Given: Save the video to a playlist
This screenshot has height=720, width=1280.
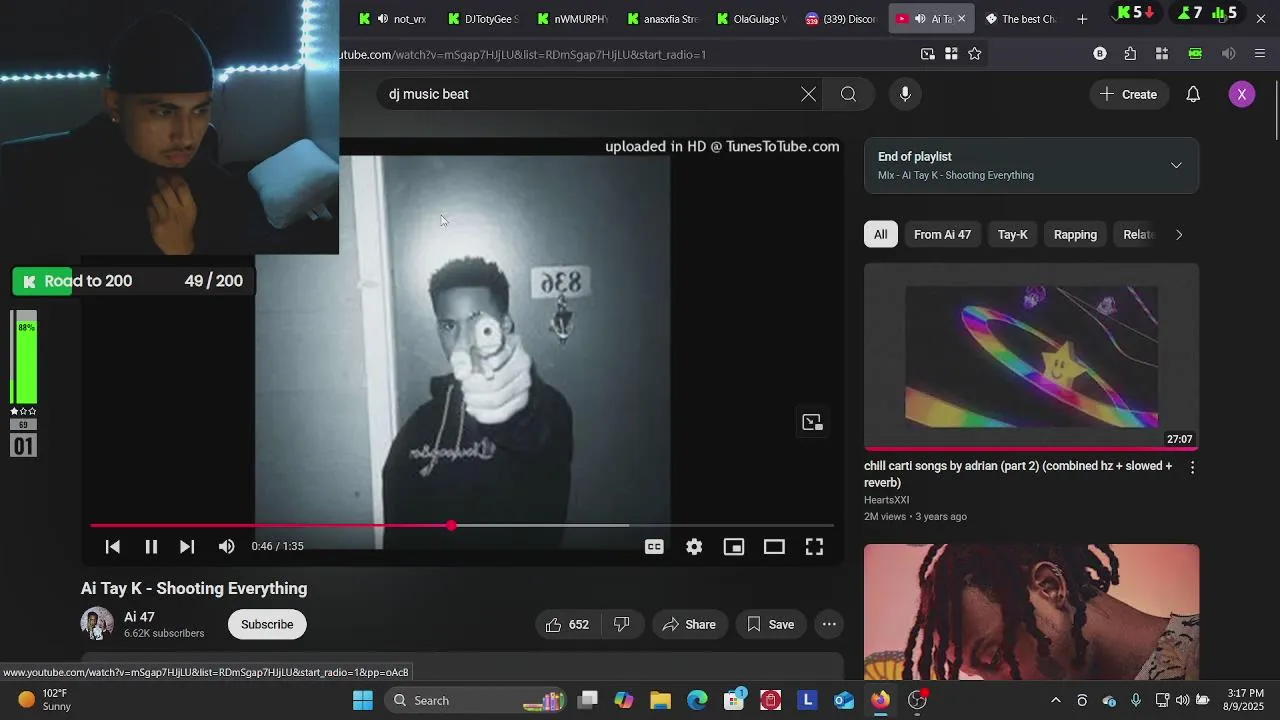Looking at the screenshot, I should click(770, 624).
